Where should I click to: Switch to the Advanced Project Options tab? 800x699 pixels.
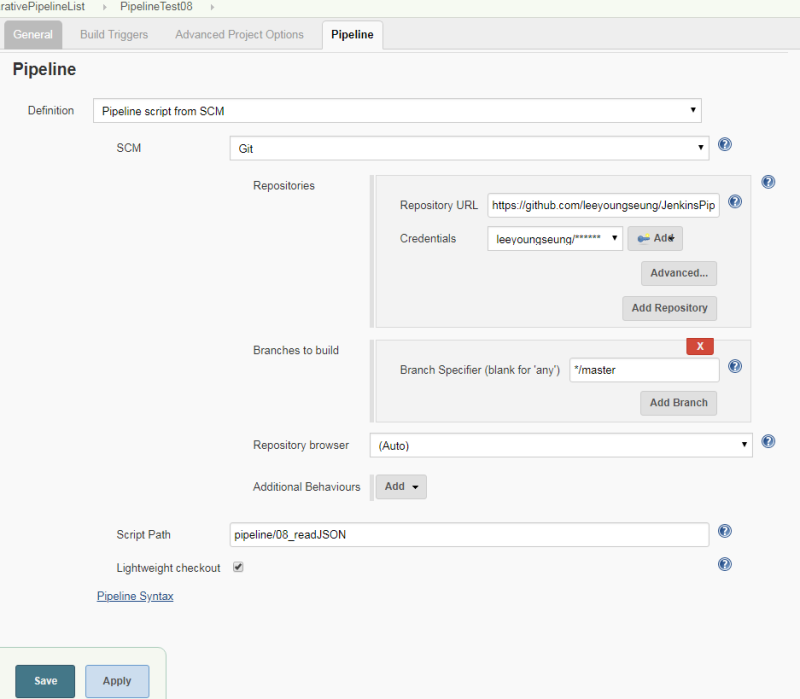238,34
